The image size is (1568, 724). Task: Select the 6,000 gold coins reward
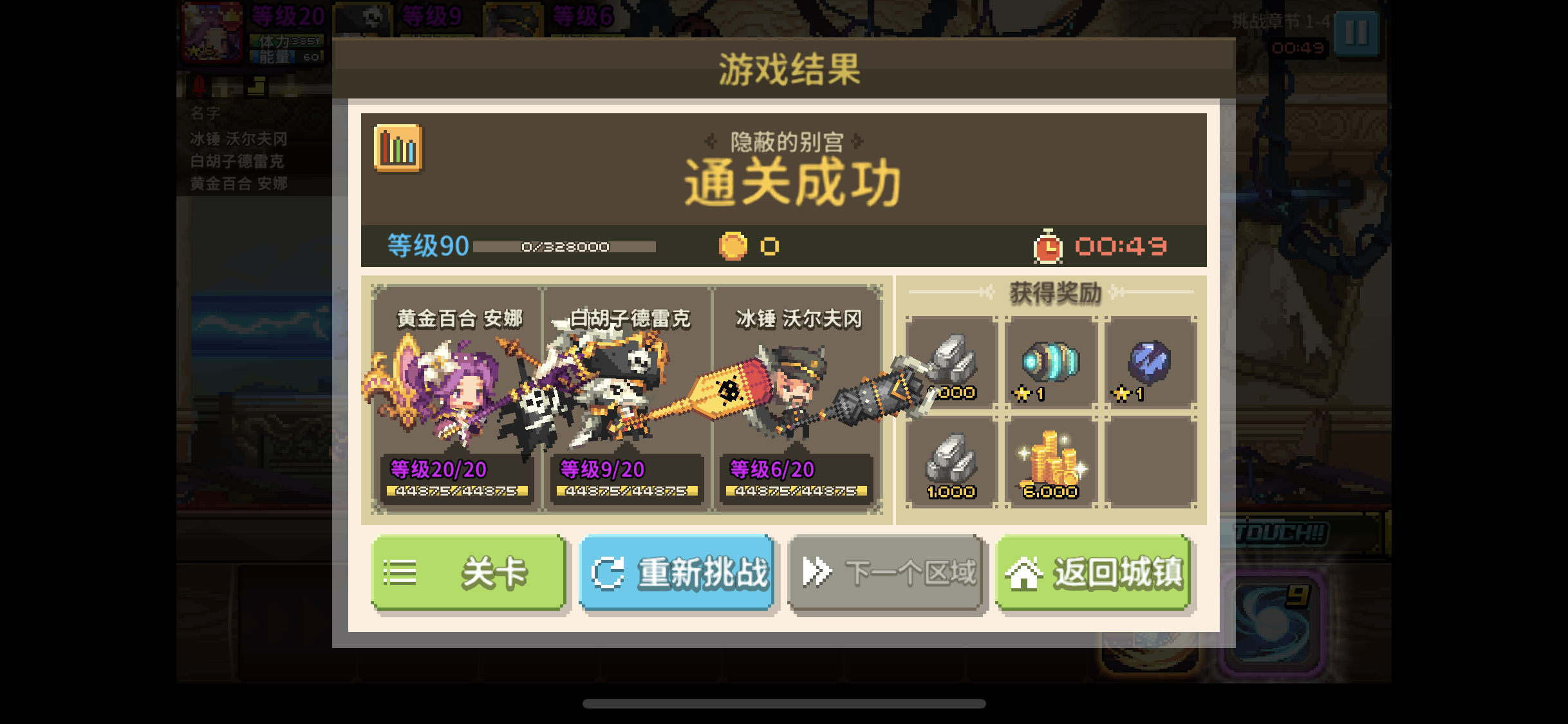pyautogui.click(x=1050, y=462)
